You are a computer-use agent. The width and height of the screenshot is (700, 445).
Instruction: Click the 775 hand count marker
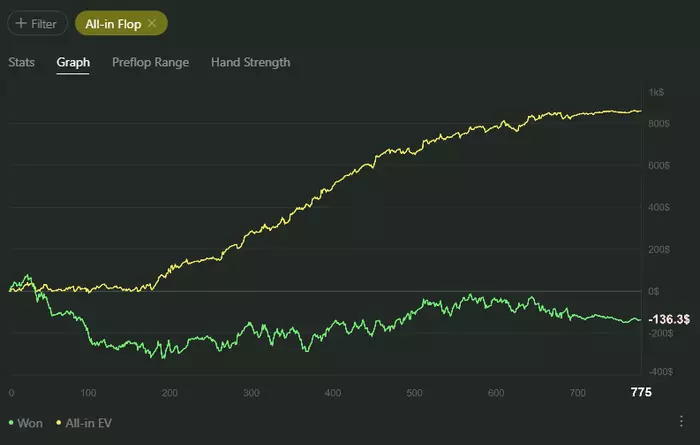pos(641,392)
